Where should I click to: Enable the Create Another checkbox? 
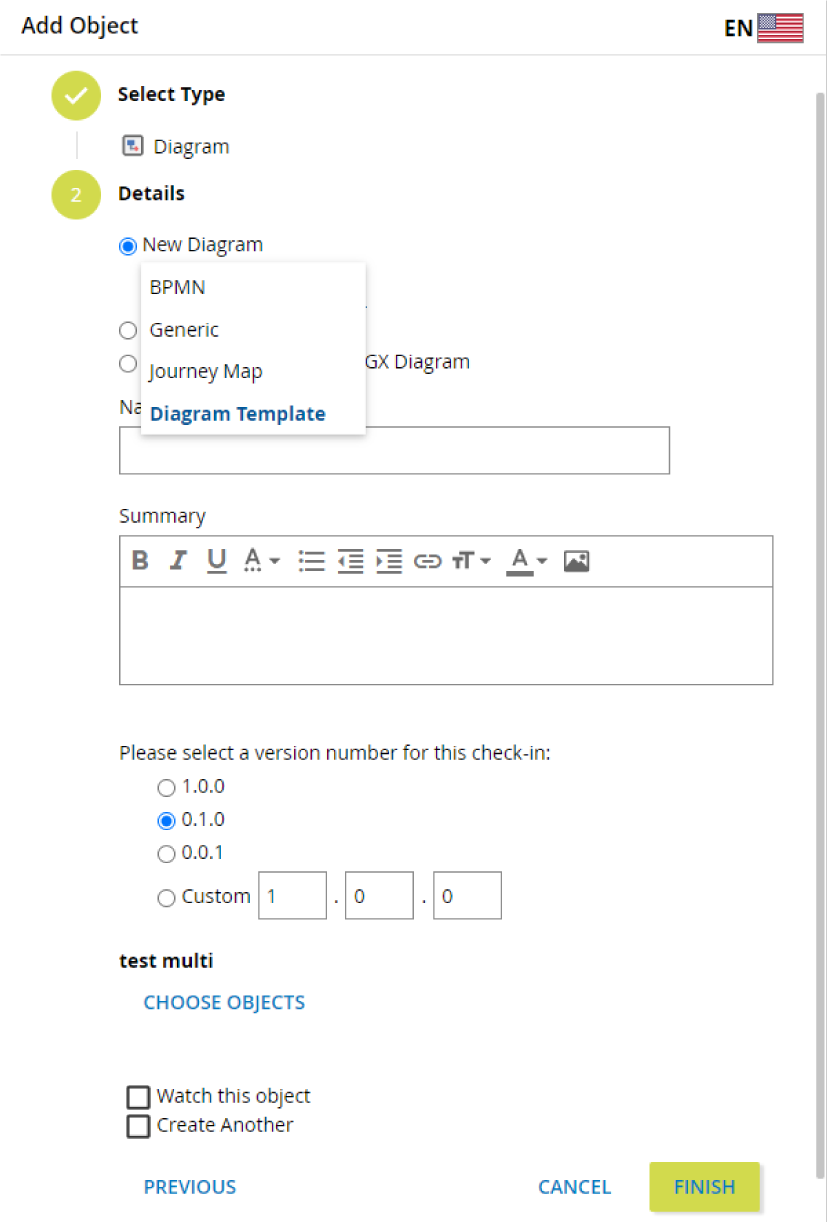[x=138, y=1126]
